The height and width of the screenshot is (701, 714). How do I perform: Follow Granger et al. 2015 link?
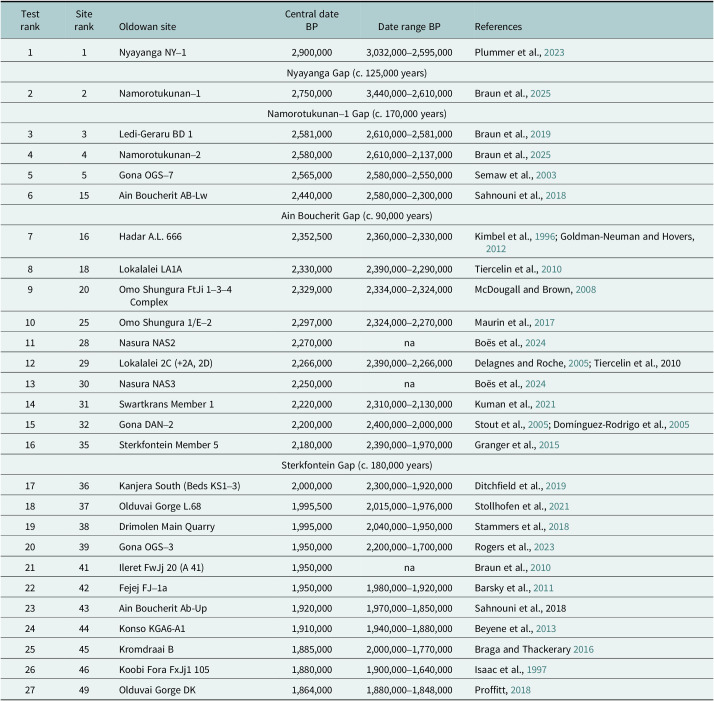click(x=549, y=445)
